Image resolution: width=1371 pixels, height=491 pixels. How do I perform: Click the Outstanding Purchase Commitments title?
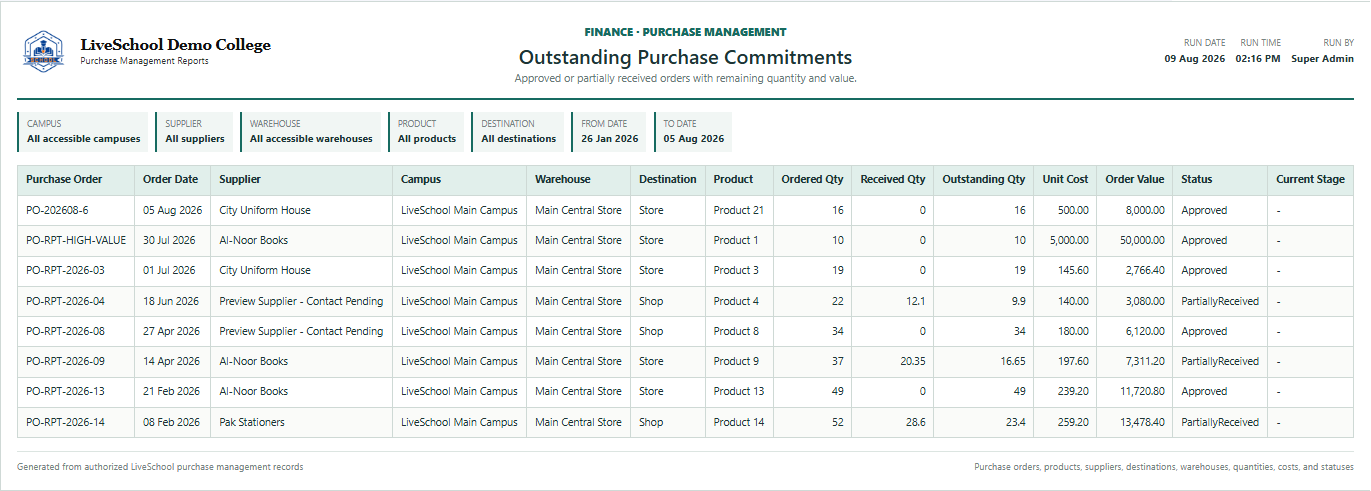(x=685, y=58)
